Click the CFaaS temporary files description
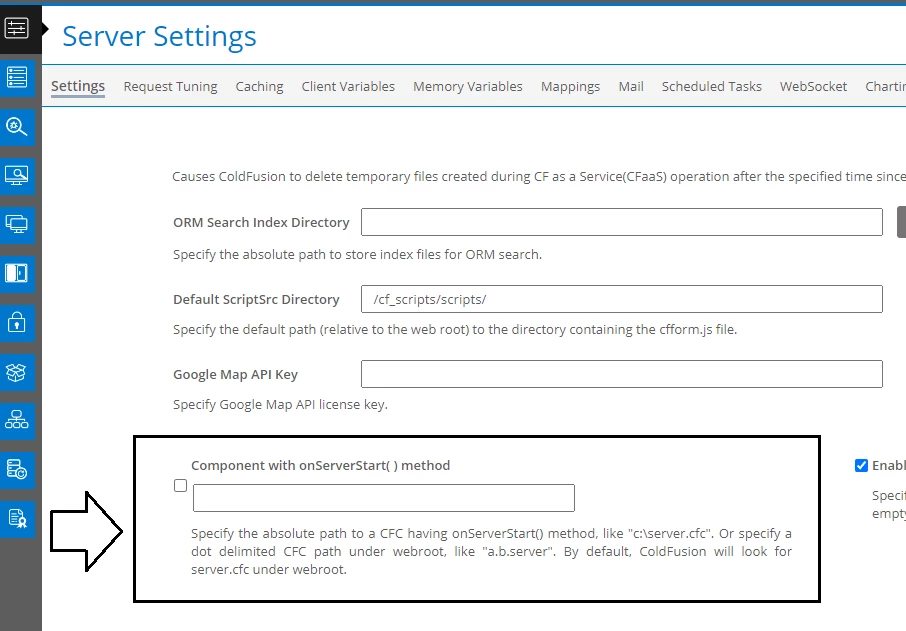The width and height of the screenshot is (906, 631). click(539, 176)
